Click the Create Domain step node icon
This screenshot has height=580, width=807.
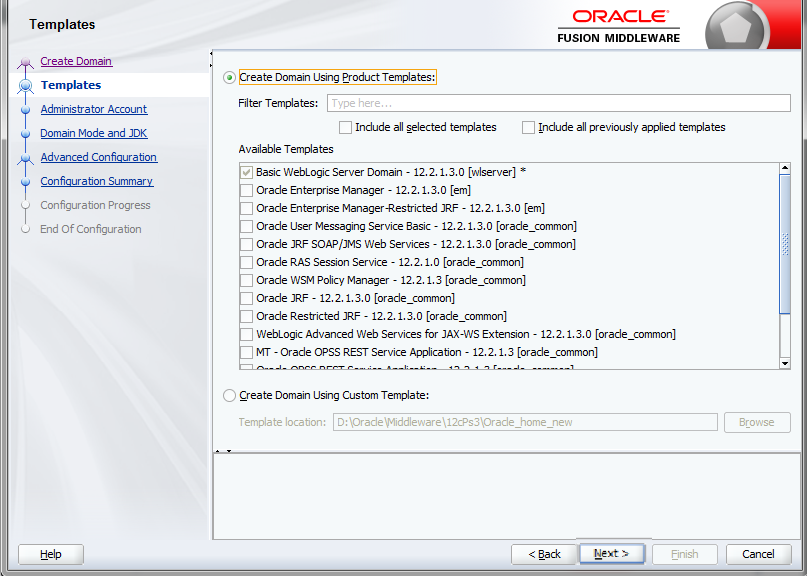(x=25, y=63)
